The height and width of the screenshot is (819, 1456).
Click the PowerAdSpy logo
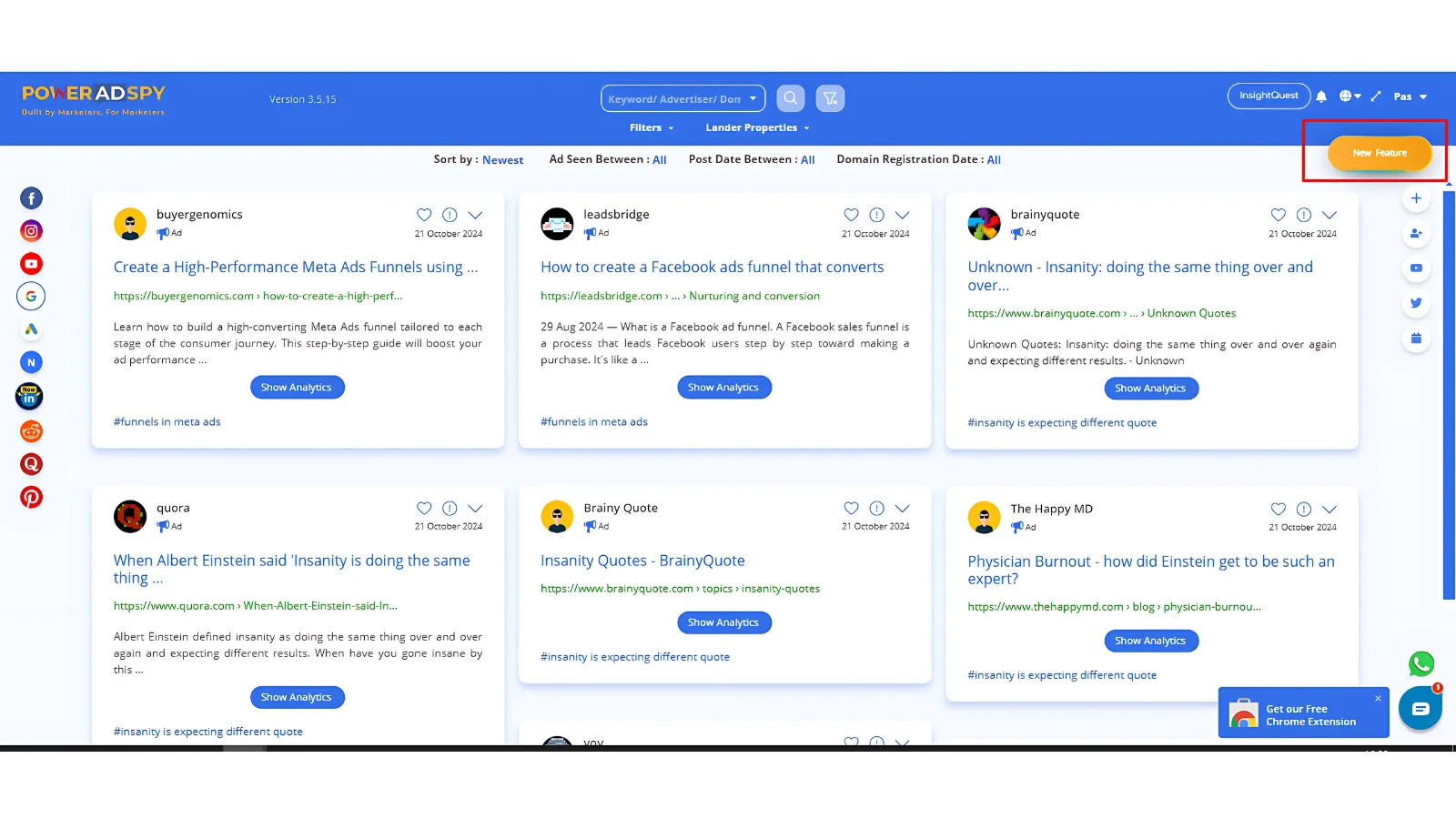tap(94, 99)
